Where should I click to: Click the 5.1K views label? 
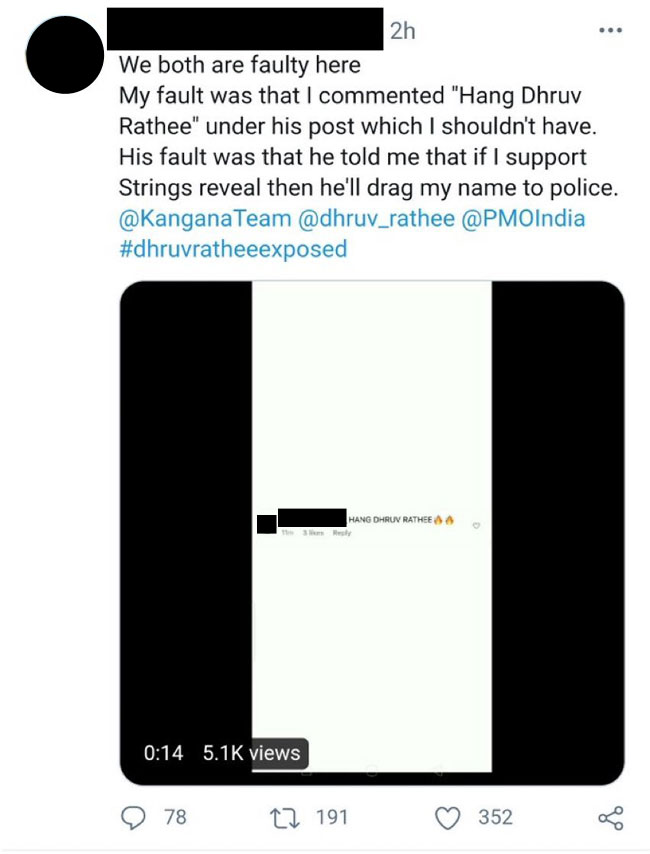click(x=250, y=753)
